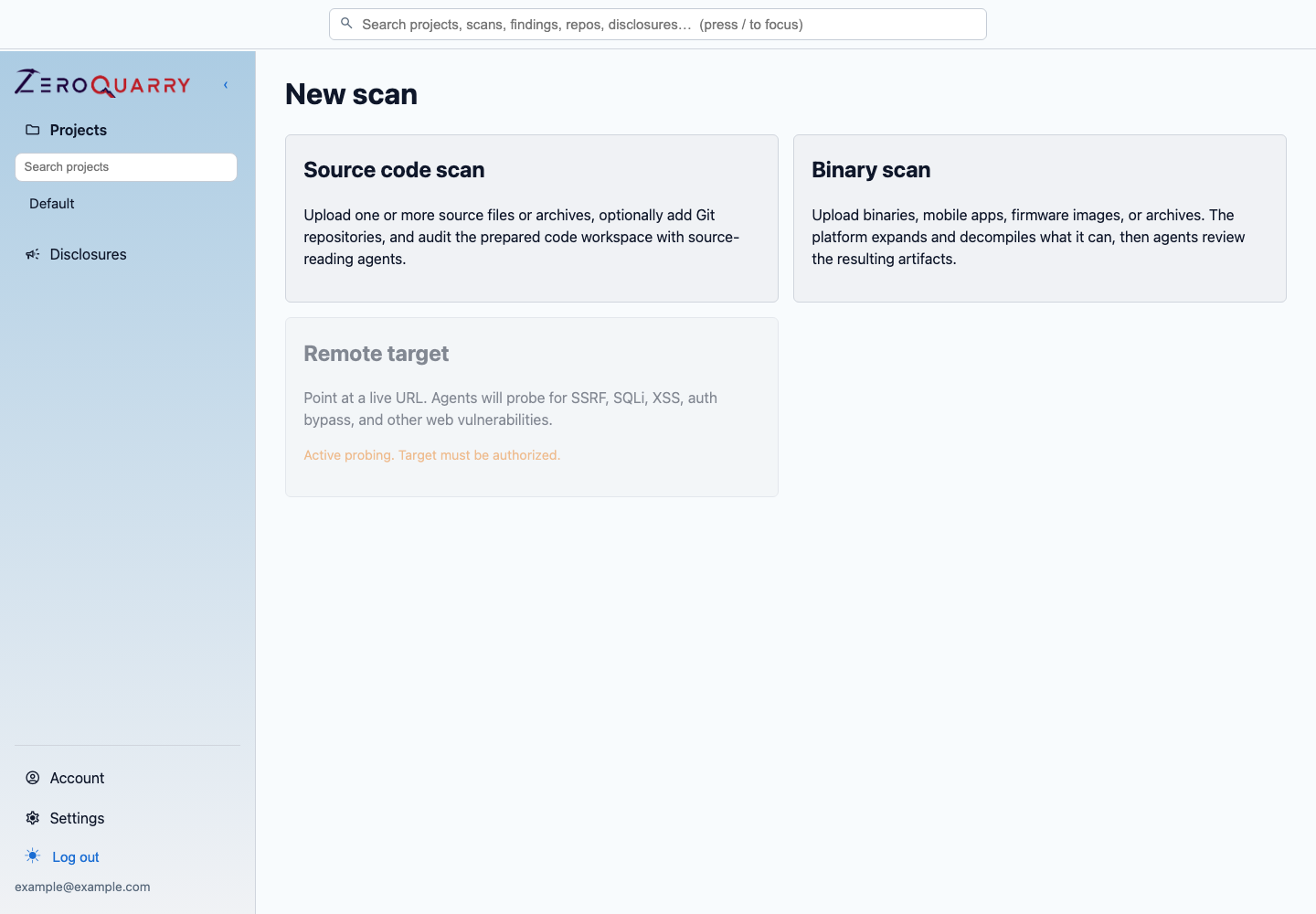1316x914 pixels.
Task: Click the Settings gear icon
Action: coord(33,818)
